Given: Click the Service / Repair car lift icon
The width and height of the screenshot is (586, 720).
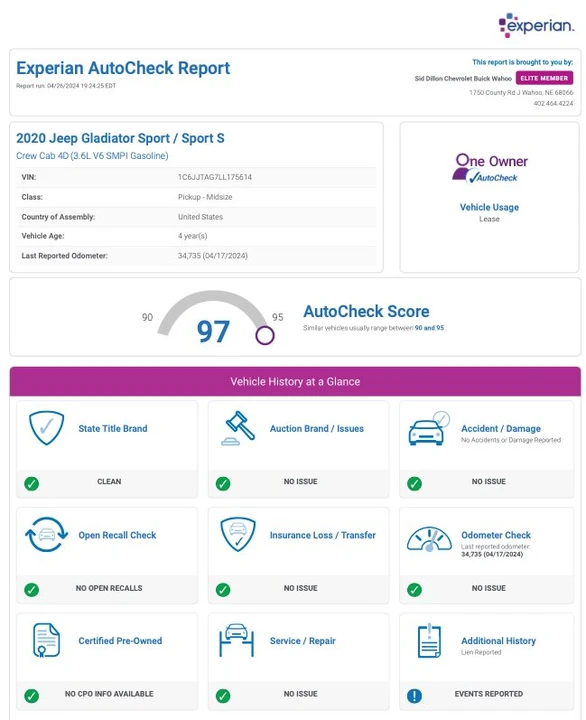Looking at the screenshot, I should 237,640.
